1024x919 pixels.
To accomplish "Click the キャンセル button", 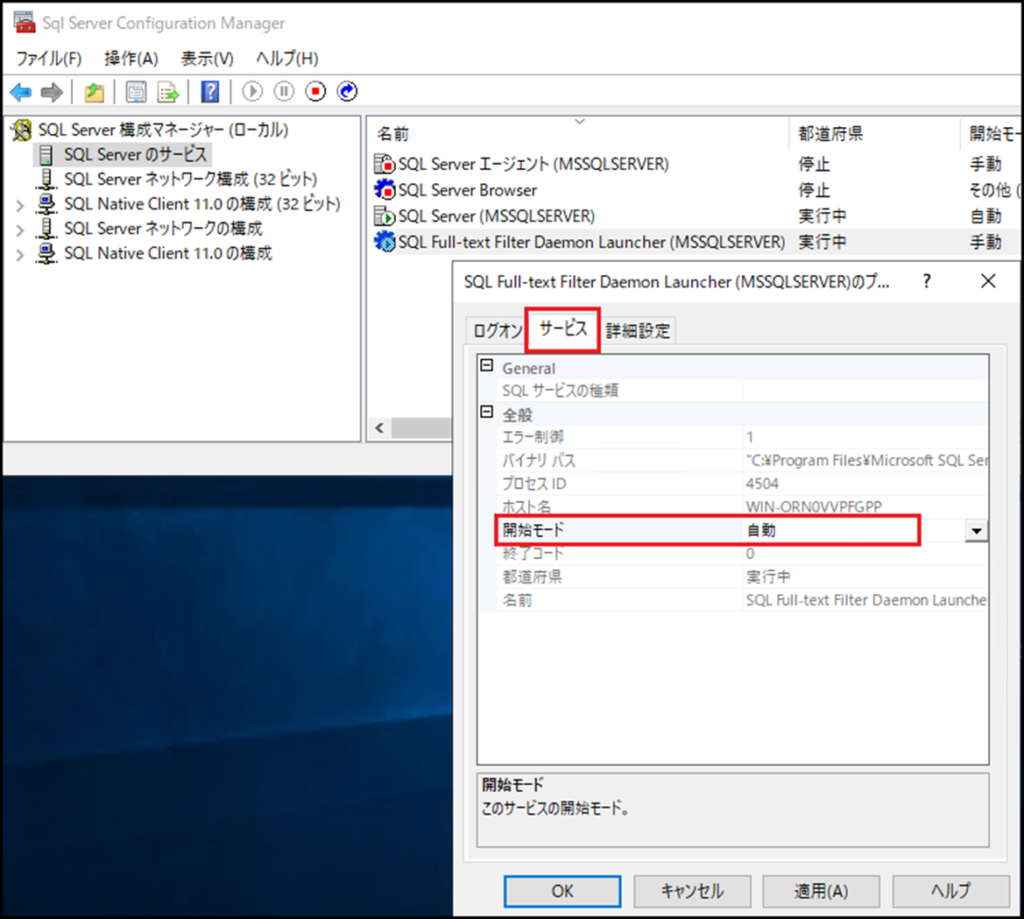I will coord(692,891).
